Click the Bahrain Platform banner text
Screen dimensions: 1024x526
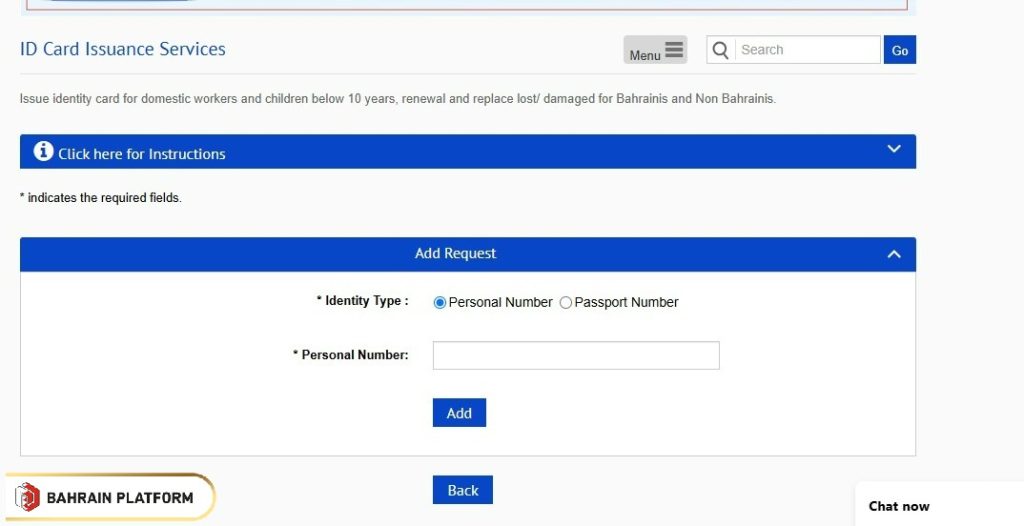pos(120,498)
